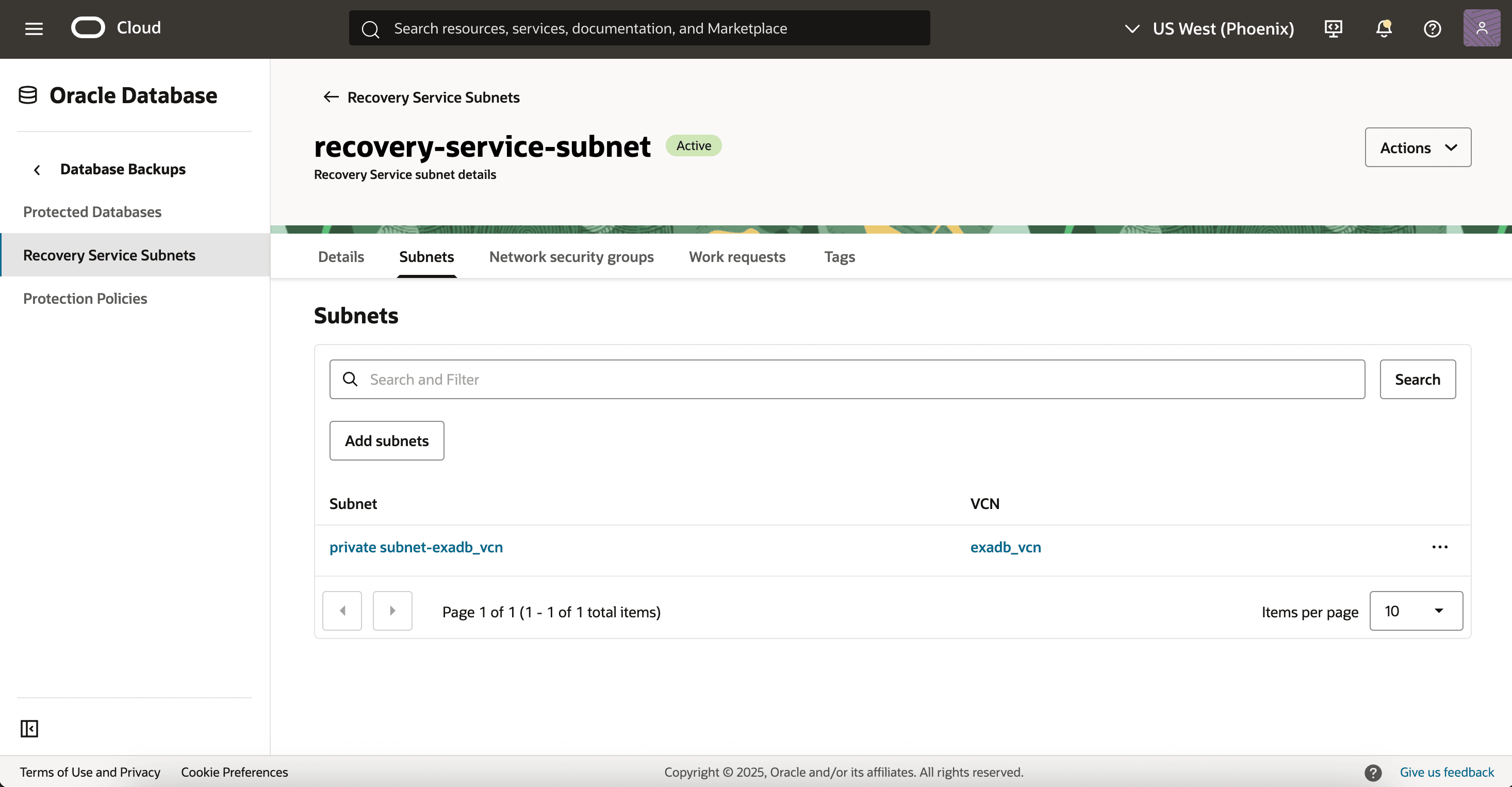
Task: Open the Cloud Shell developer tools icon
Action: (x=1333, y=29)
